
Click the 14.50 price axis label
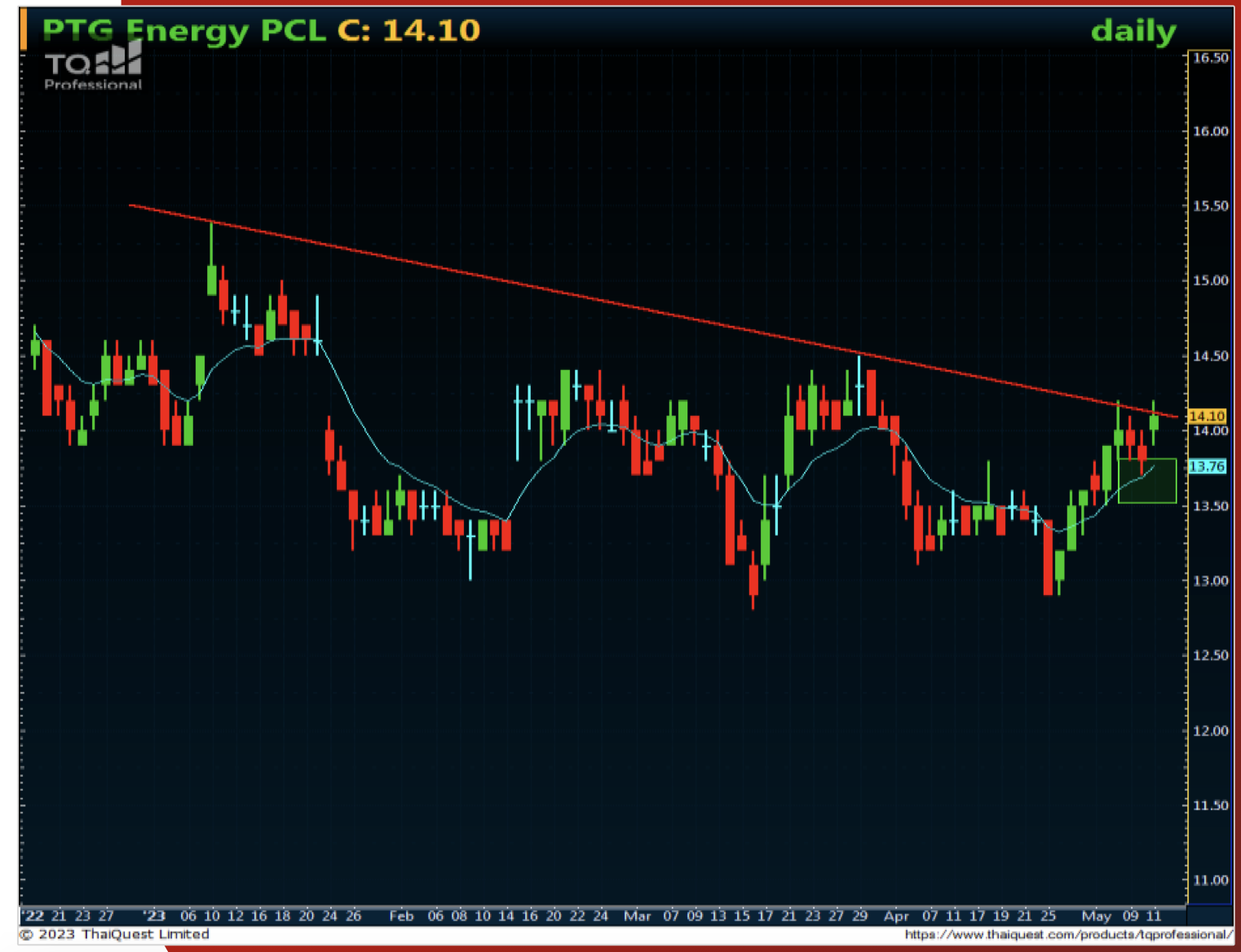(1210, 356)
